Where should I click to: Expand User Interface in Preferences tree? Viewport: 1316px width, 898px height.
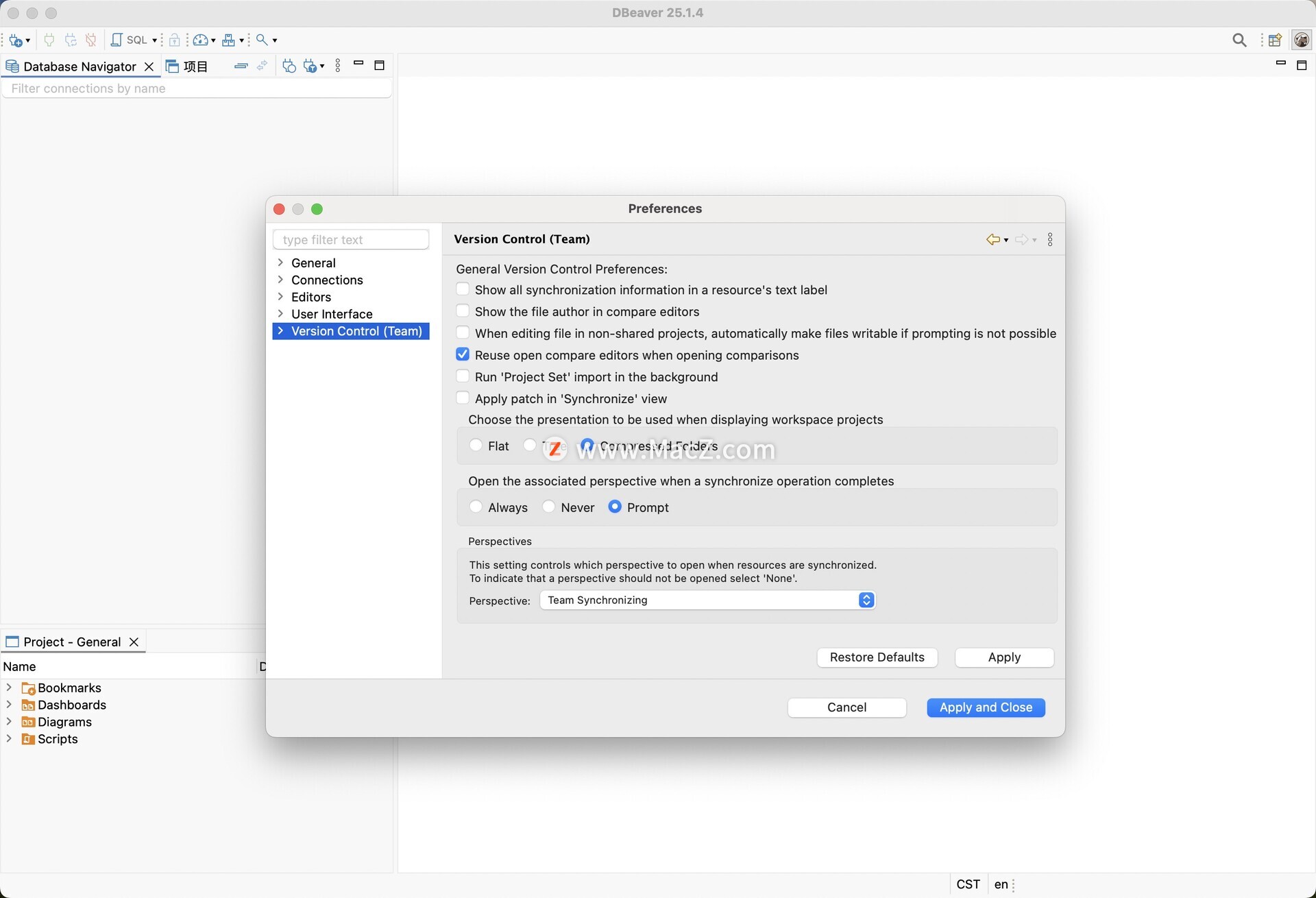click(280, 314)
